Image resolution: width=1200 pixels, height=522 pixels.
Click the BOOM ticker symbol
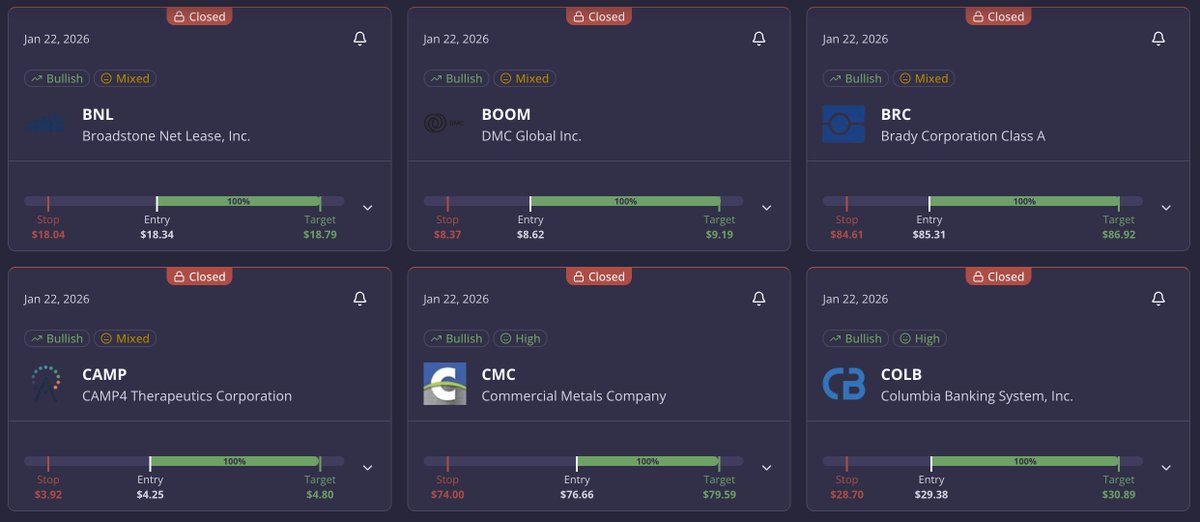click(506, 114)
